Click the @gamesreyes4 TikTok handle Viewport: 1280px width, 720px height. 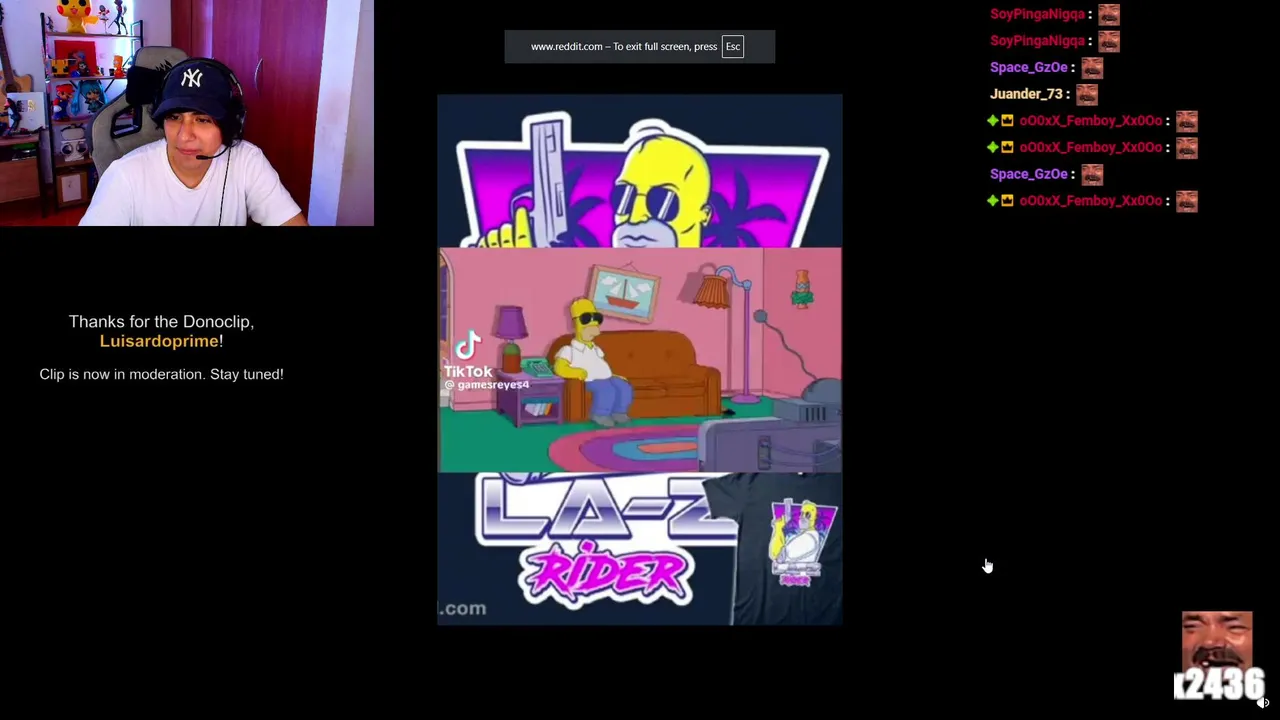487,385
